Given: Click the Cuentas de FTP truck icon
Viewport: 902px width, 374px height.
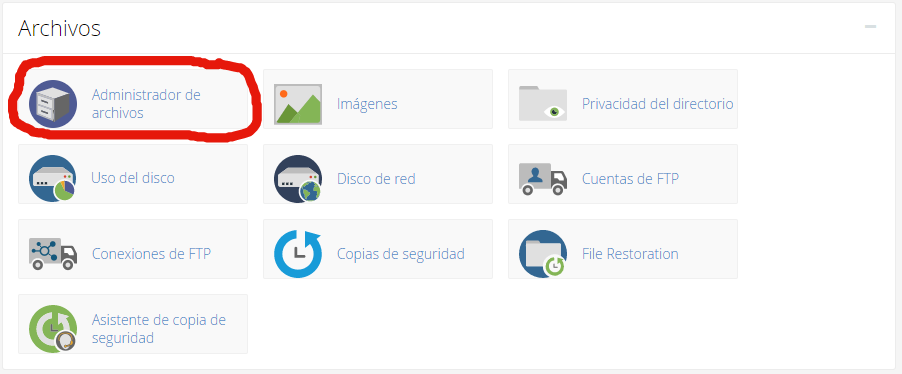Looking at the screenshot, I should [542, 179].
